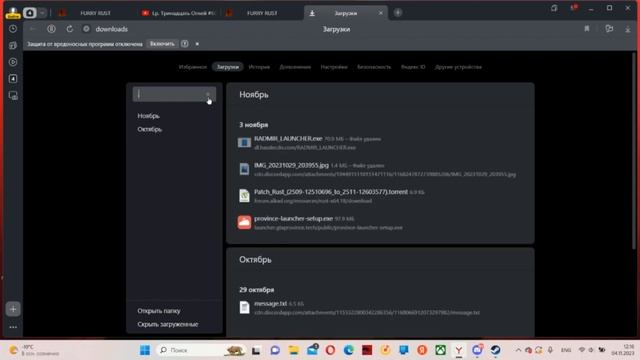Open the Яндекс ID section
The width and height of the screenshot is (640, 360).
413,67
